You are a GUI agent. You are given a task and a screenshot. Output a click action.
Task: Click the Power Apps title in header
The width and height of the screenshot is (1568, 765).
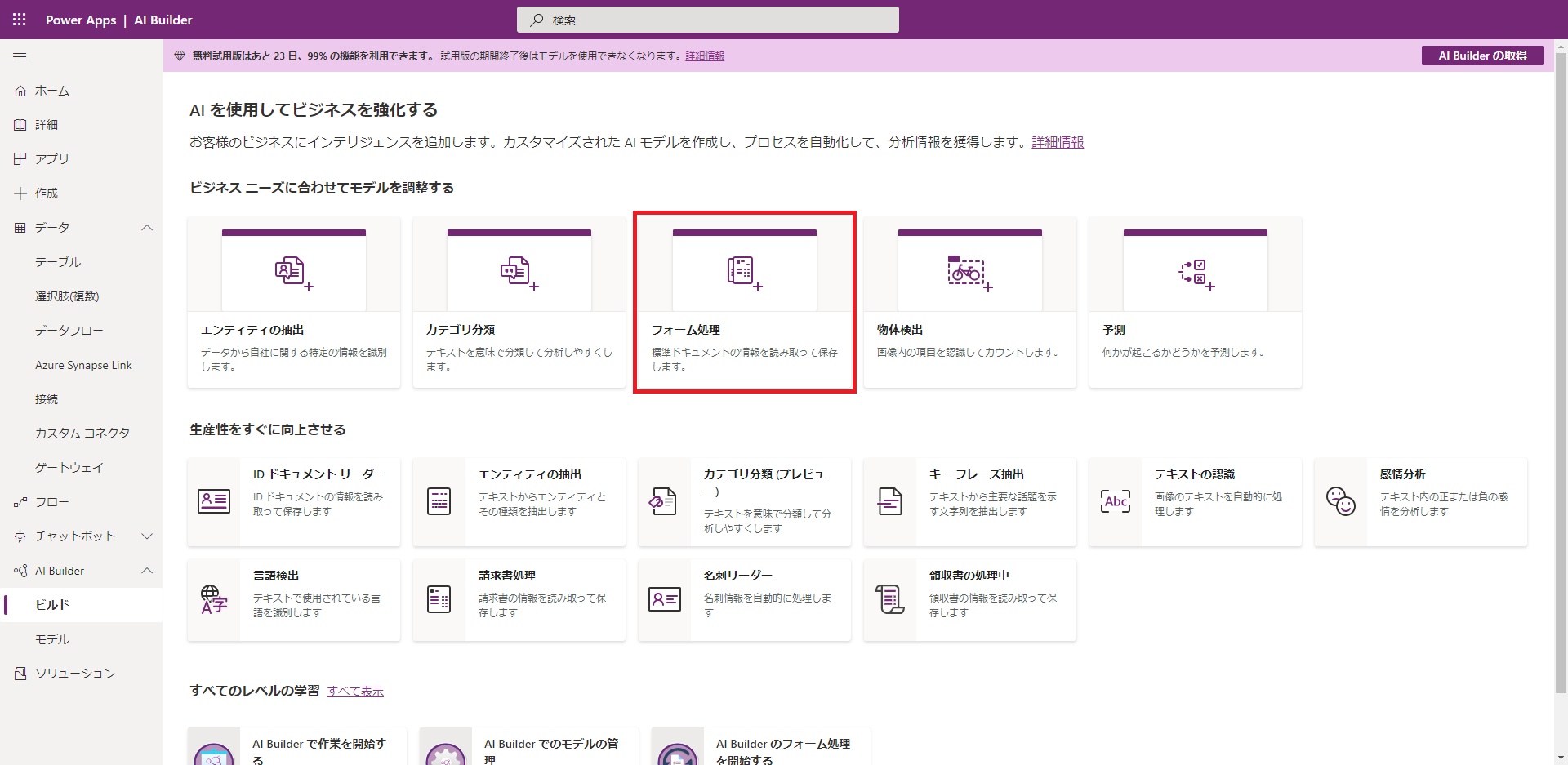(81, 20)
